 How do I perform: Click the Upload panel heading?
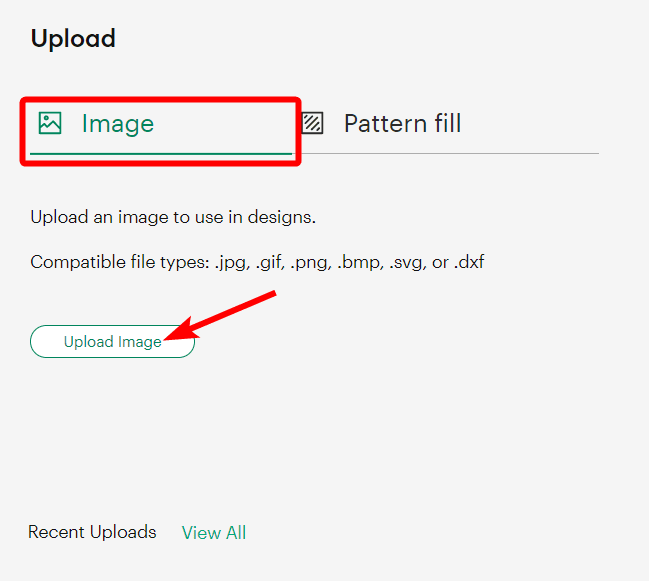click(73, 39)
